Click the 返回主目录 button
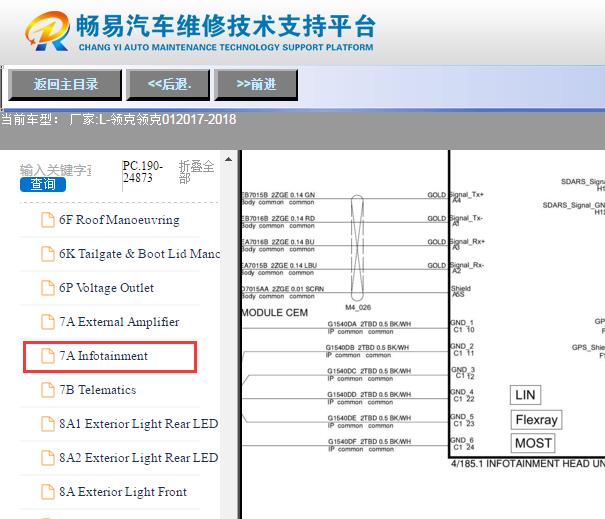The image size is (605, 519). click(65, 85)
